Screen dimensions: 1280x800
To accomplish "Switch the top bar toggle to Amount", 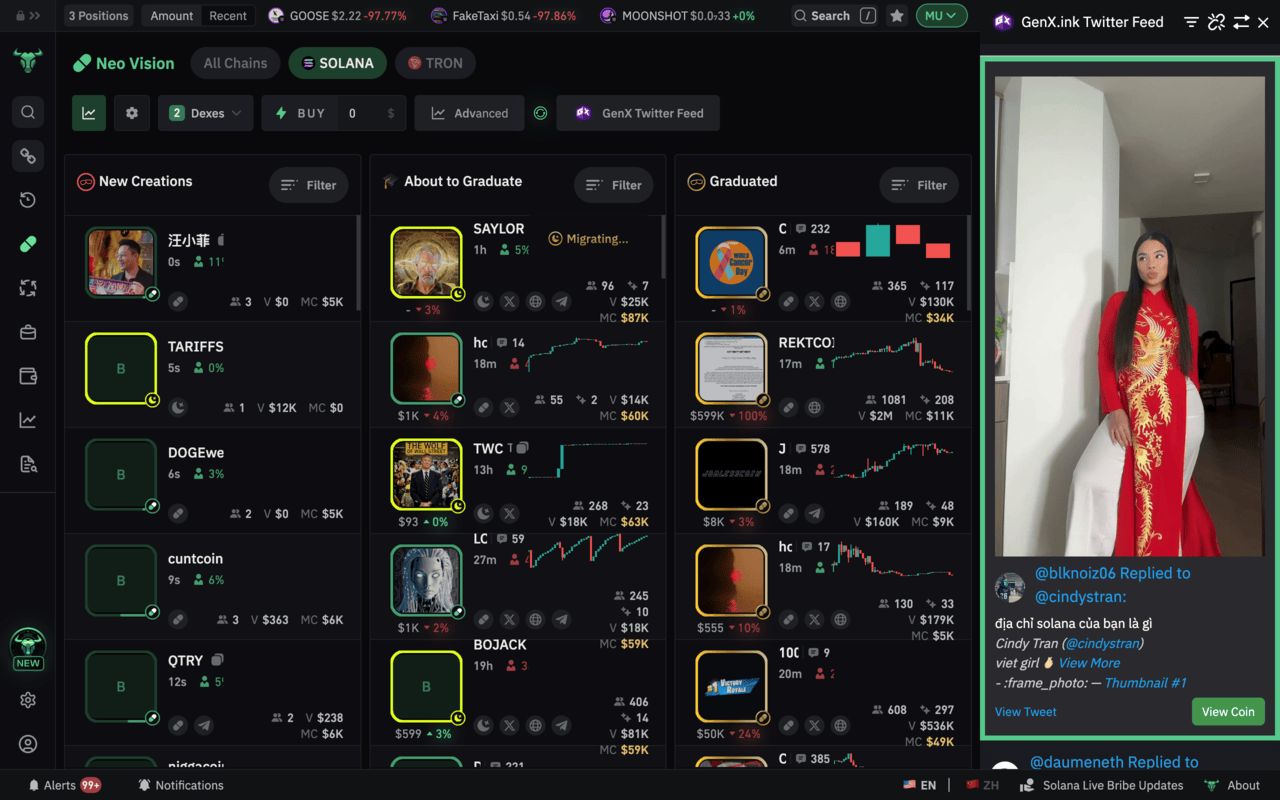I will click(172, 16).
